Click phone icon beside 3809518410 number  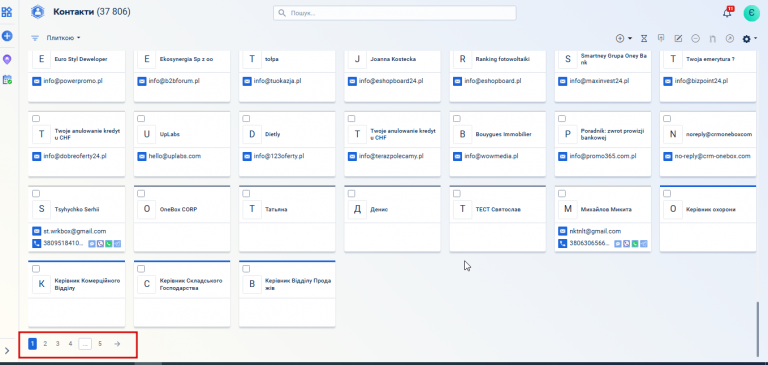pyautogui.click(x=36, y=243)
